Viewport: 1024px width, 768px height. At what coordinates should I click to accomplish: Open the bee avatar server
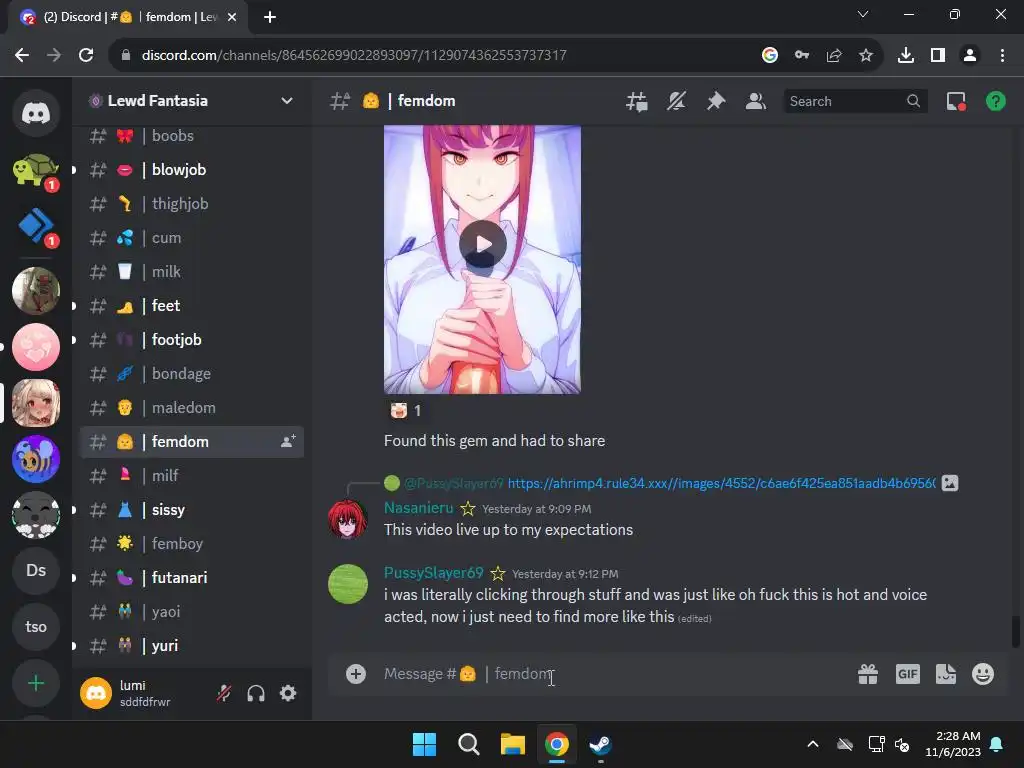tap(36, 458)
